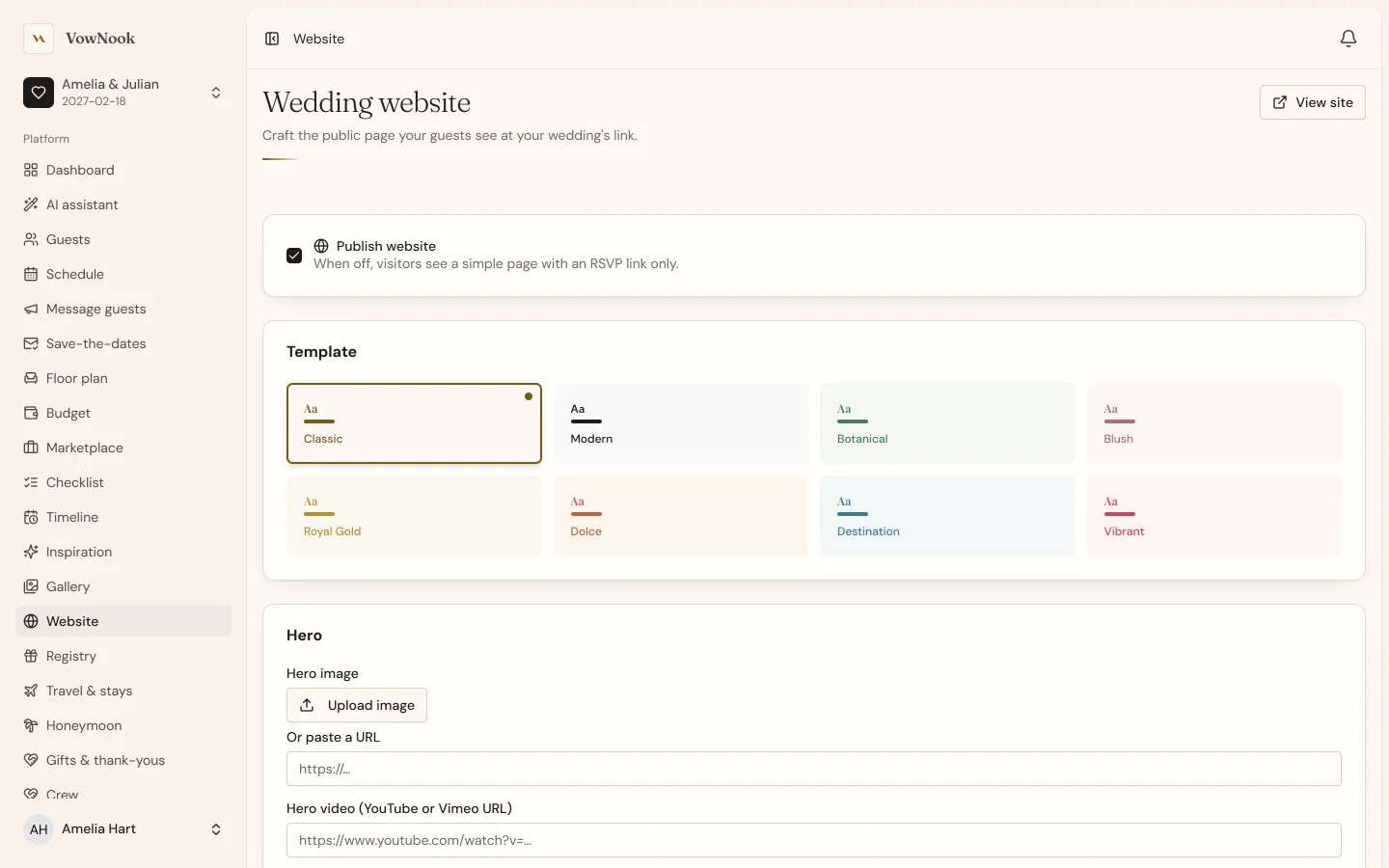Click the Honeymoon palm tree icon

coord(31,725)
